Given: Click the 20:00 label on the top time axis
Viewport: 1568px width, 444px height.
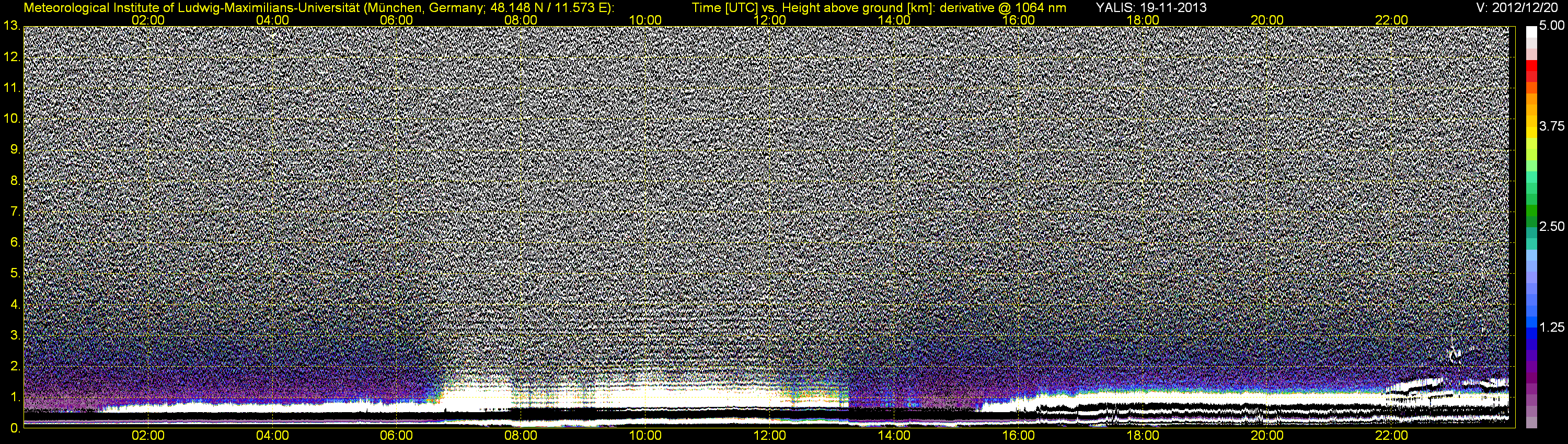Looking at the screenshot, I should pos(1267,20).
